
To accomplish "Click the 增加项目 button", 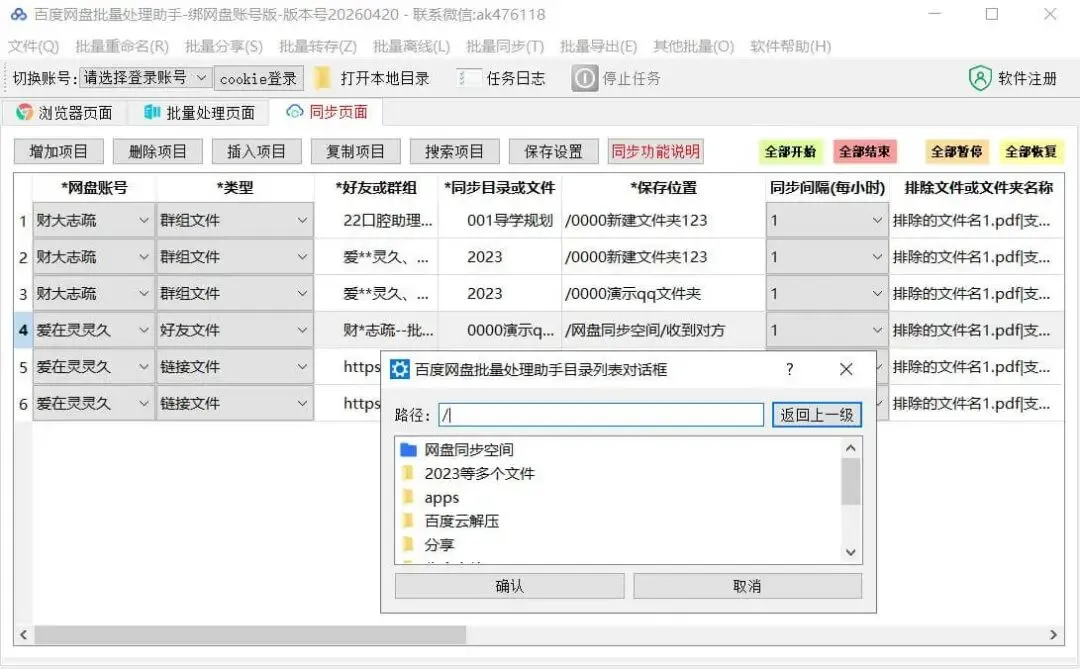I will 59,152.
